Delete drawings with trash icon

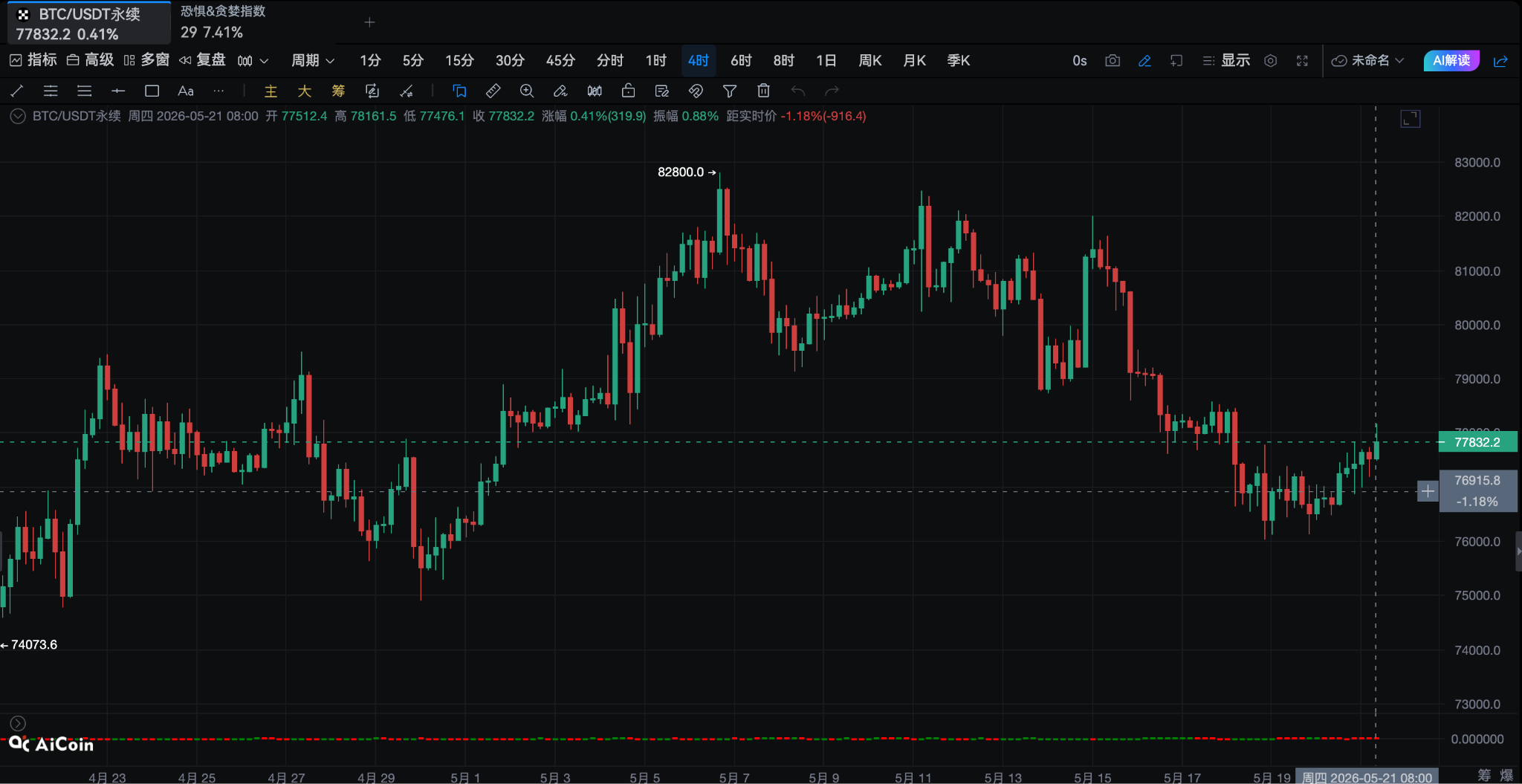tap(763, 91)
